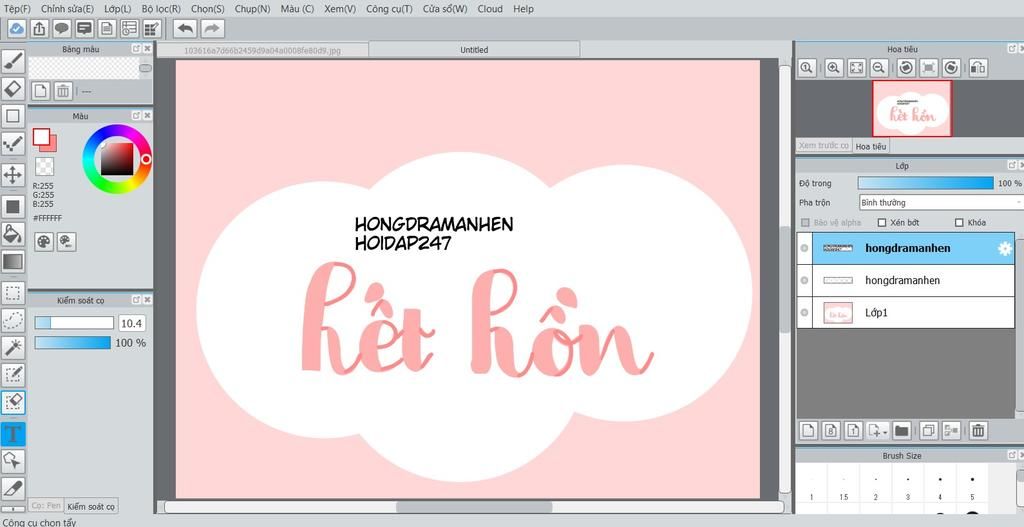Screen dimensions: 1024x527
Task: Select the Eraser tool in the left toolbar
Action: [x=12, y=89]
